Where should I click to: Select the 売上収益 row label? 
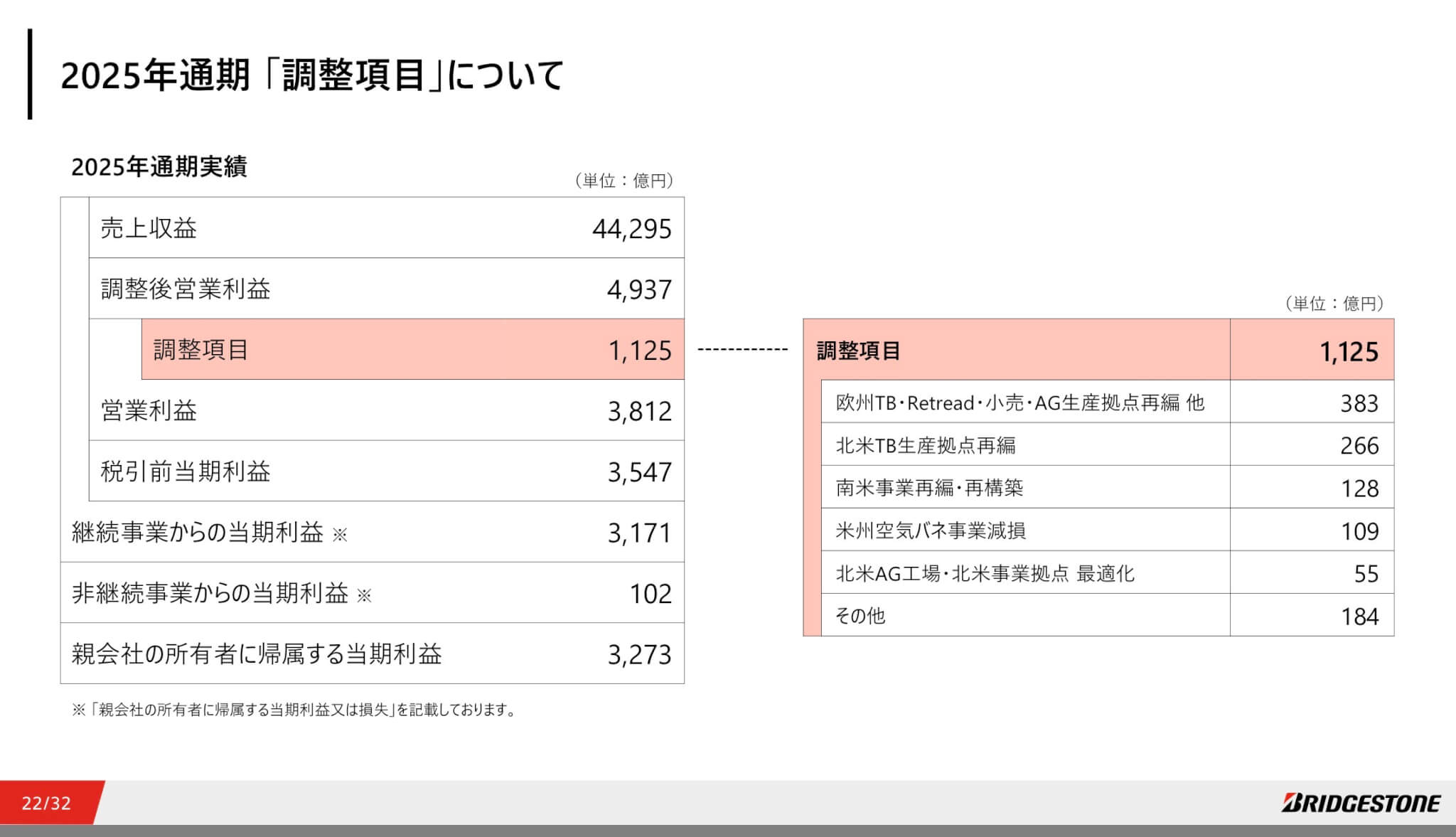(x=149, y=228)
